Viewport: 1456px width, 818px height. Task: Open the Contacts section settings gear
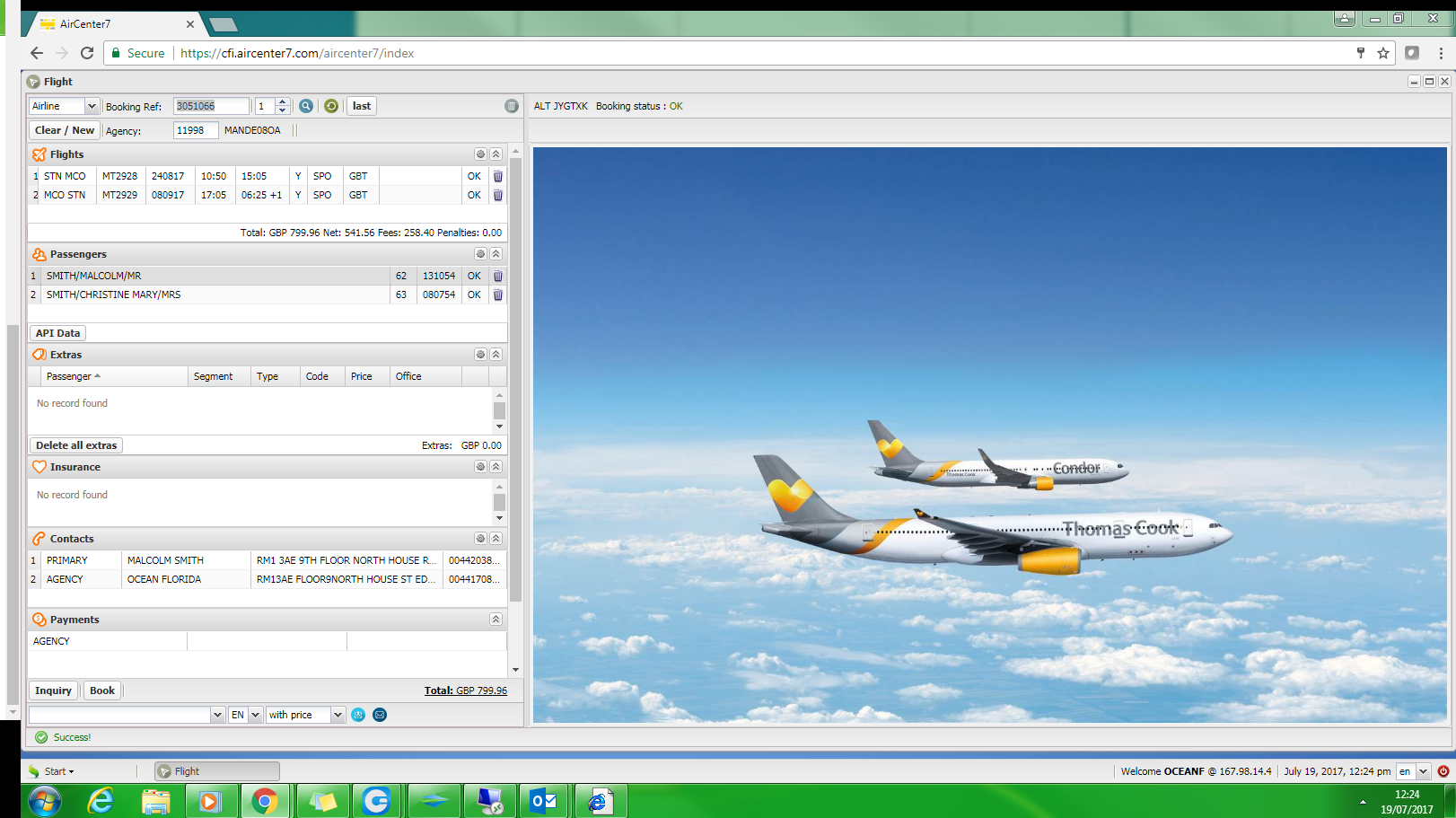480,539
